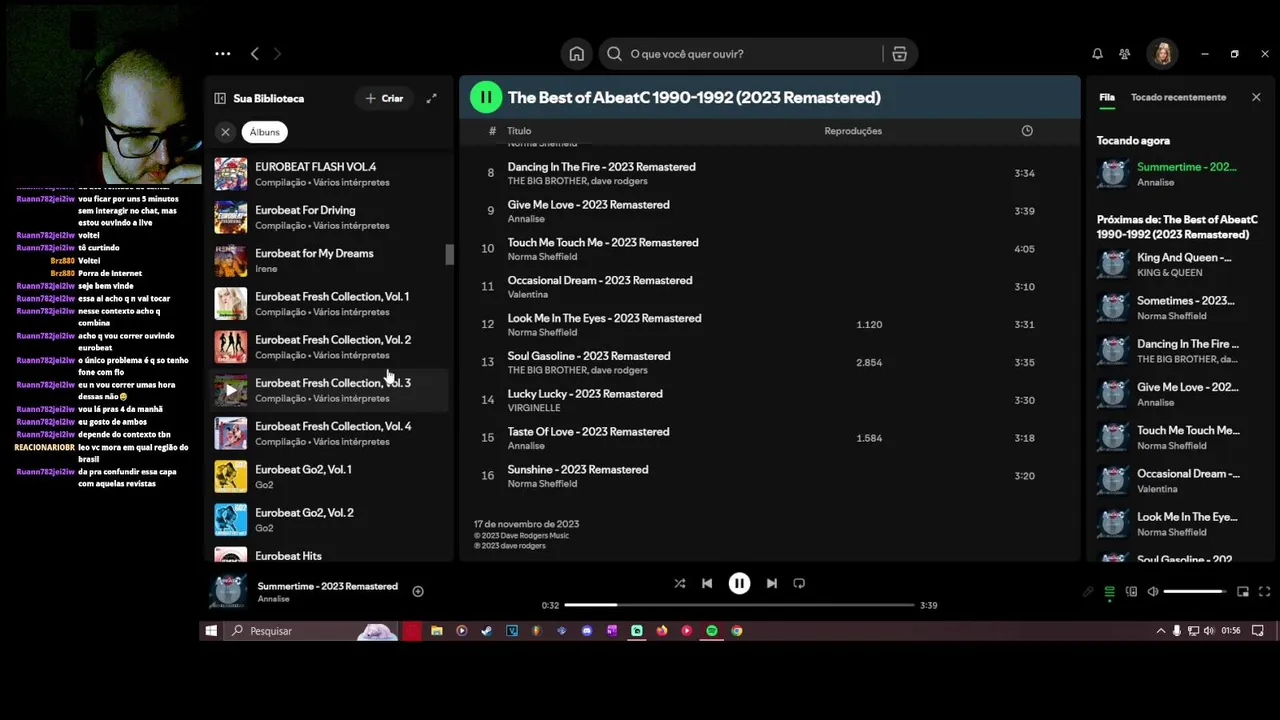The height and width of the screenshot is (720, 1280).
Task: Mute the volume speaker icon
Action: pos(1153,592)
